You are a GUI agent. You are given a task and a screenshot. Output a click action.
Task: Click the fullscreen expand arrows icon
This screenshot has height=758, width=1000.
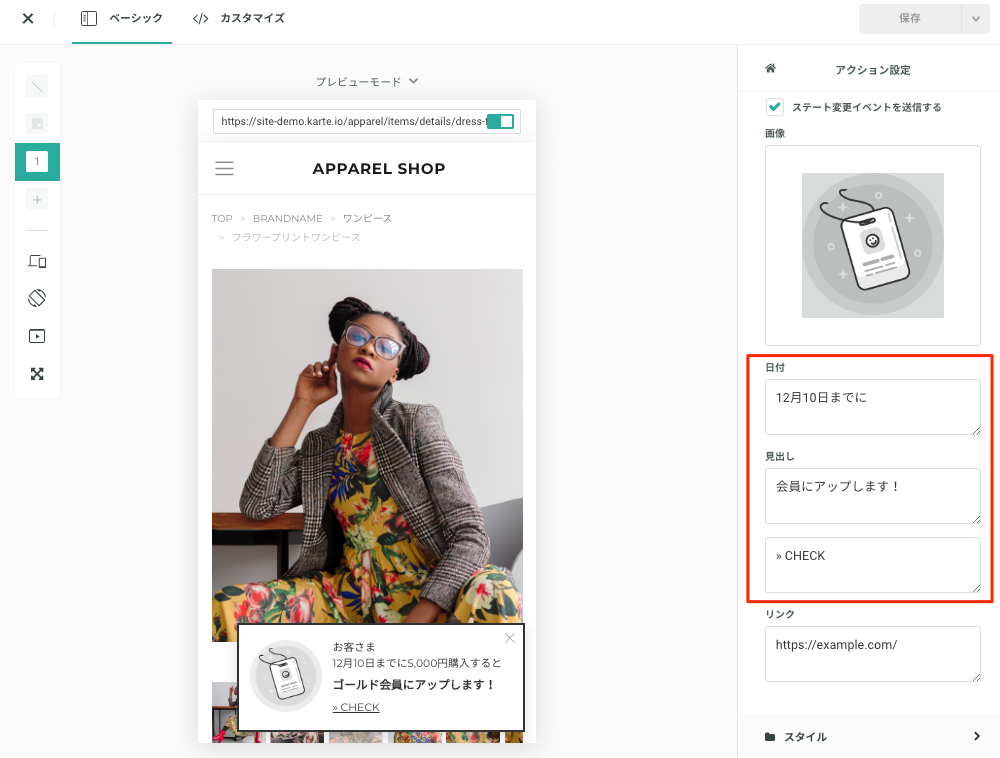[37, 374]
